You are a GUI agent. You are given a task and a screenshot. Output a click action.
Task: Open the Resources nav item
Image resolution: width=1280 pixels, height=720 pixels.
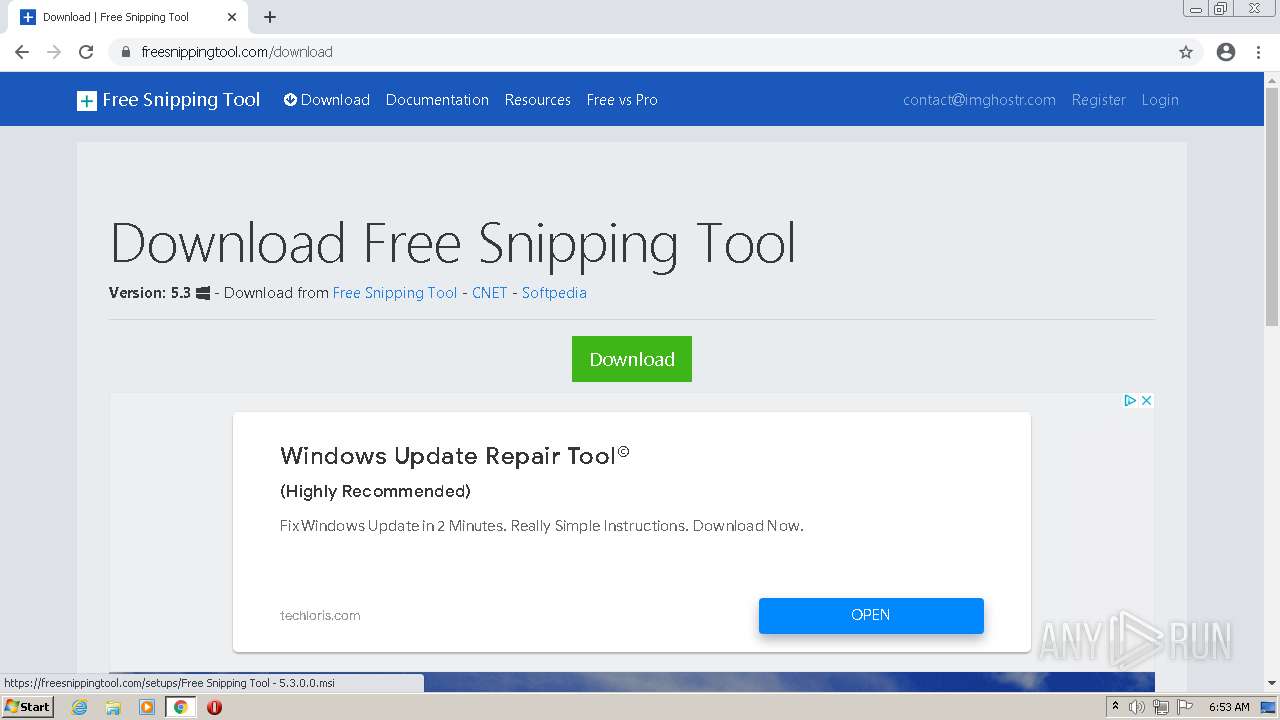coord(537,100)
